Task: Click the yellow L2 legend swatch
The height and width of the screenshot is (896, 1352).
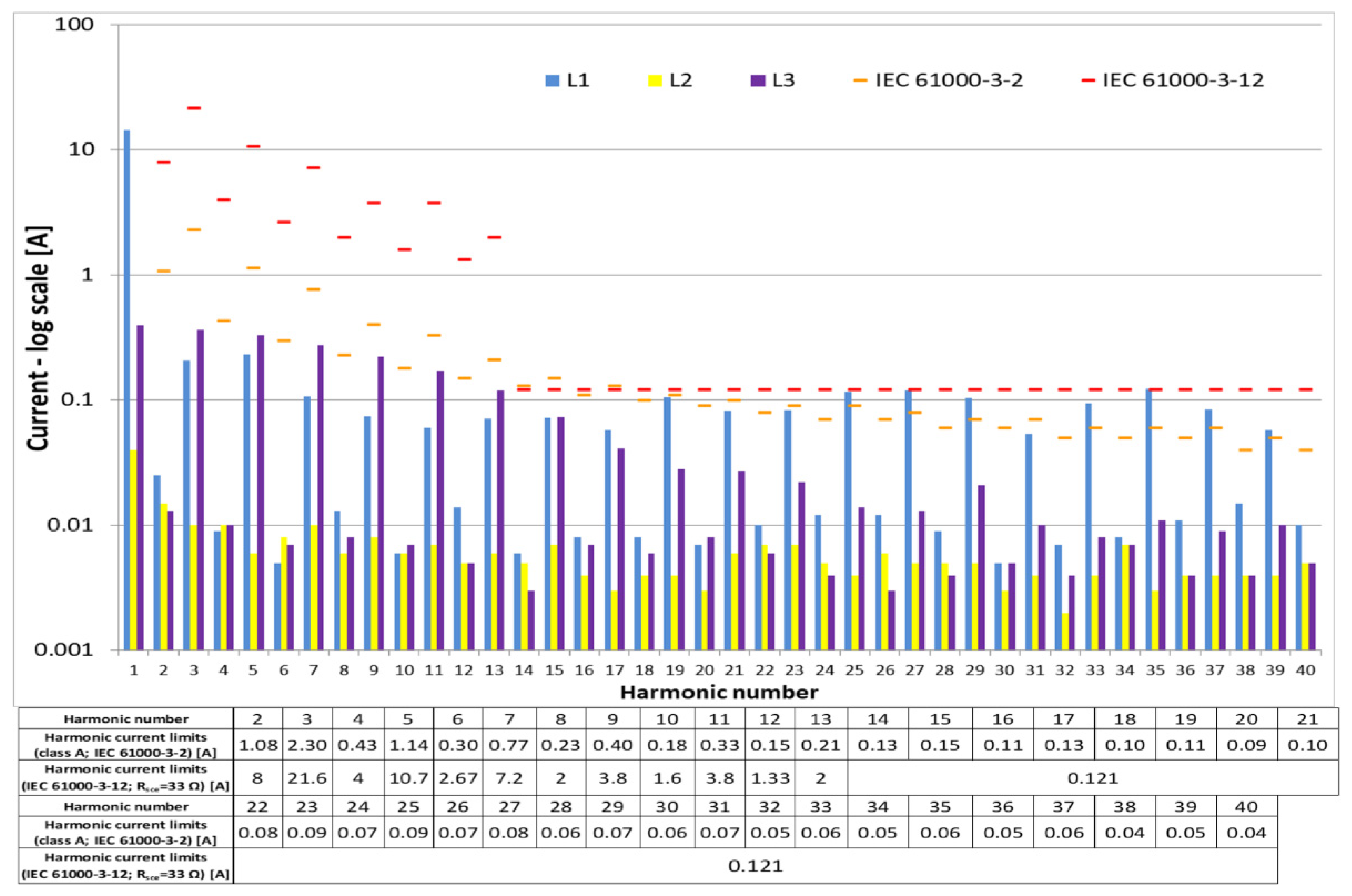Action: click(x=655, y=81)
